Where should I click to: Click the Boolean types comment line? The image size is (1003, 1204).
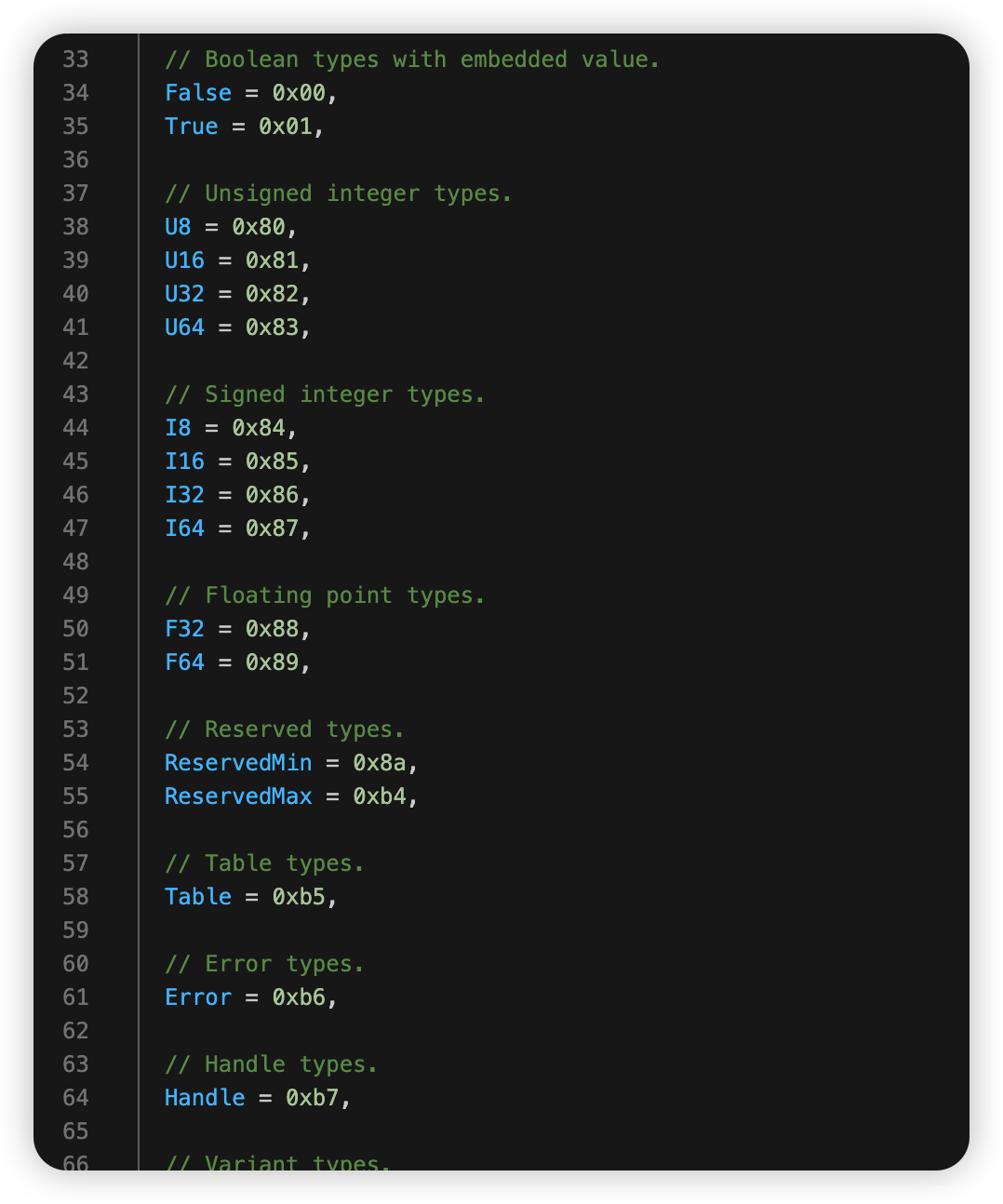pos(412,60)
